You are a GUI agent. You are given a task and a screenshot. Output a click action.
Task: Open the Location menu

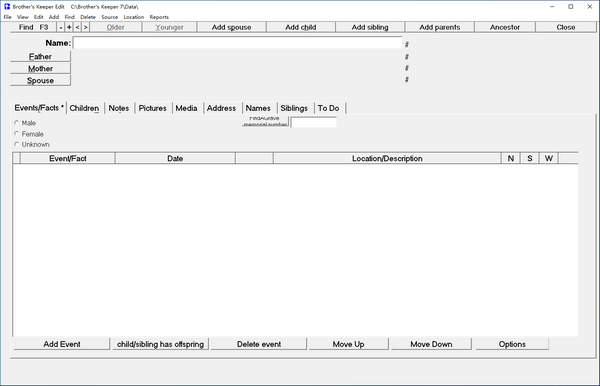[134, 17]
